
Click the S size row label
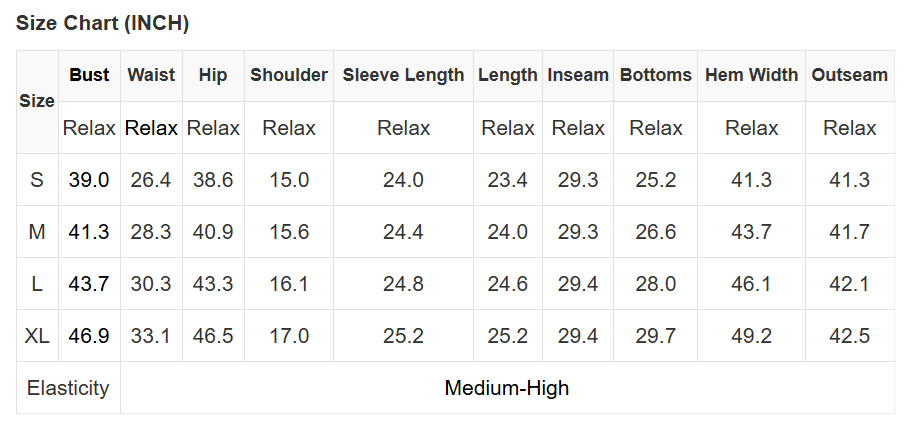click(37, 180)
